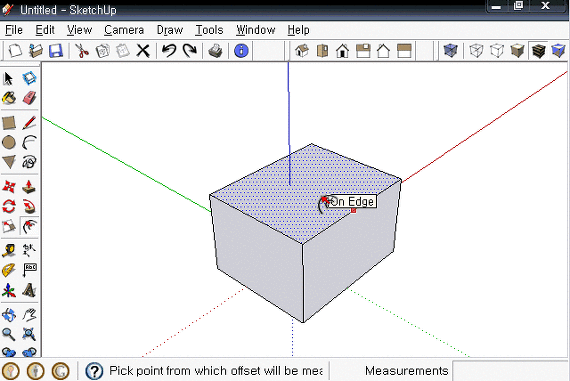Switch to Front view house icon
The image size is (570, 381).
342,51
